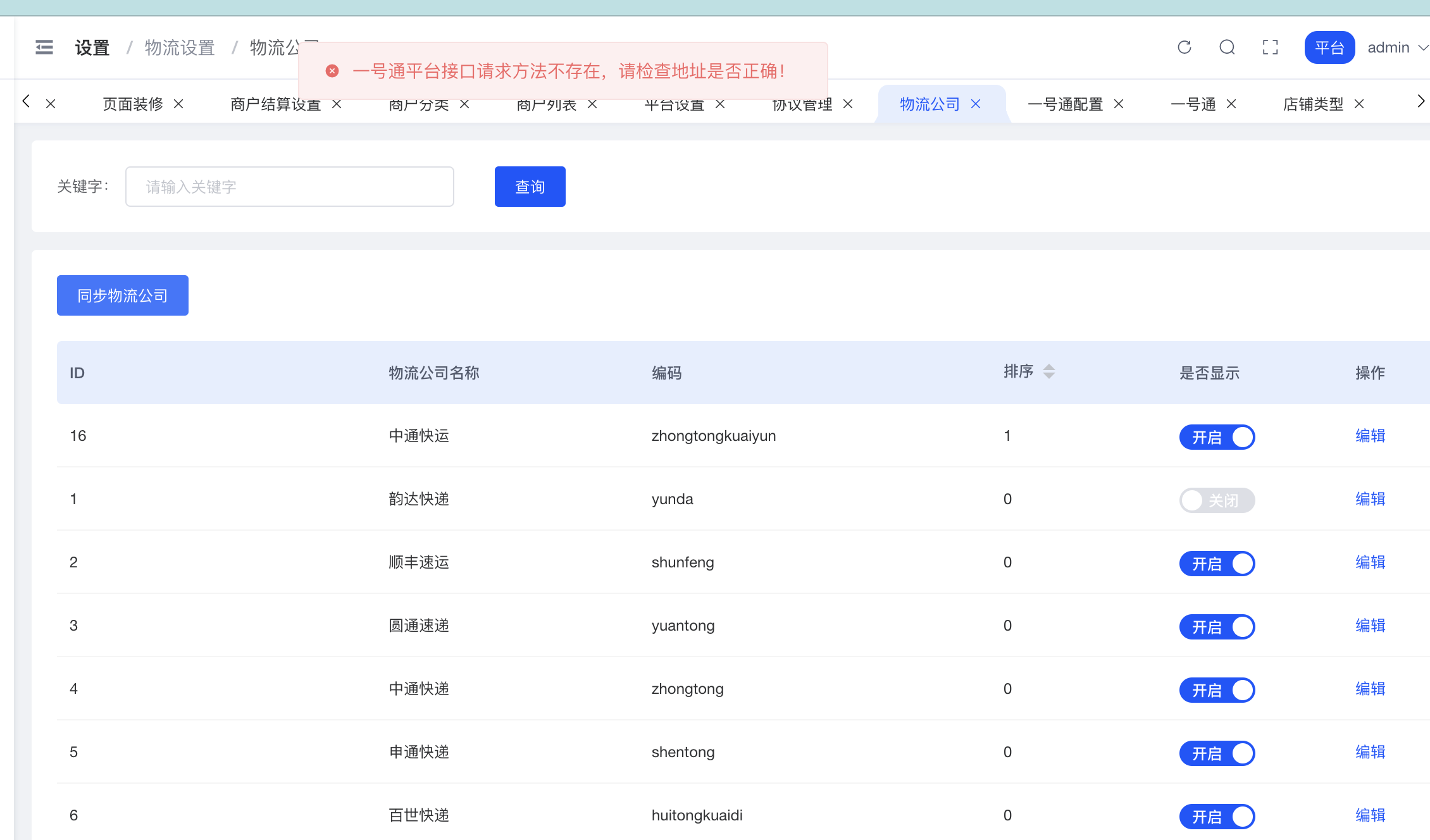Close the 物流公司 tab
Image resolution: width=1430 pixels, height=840 pixels.
click(x=976, y=104)
